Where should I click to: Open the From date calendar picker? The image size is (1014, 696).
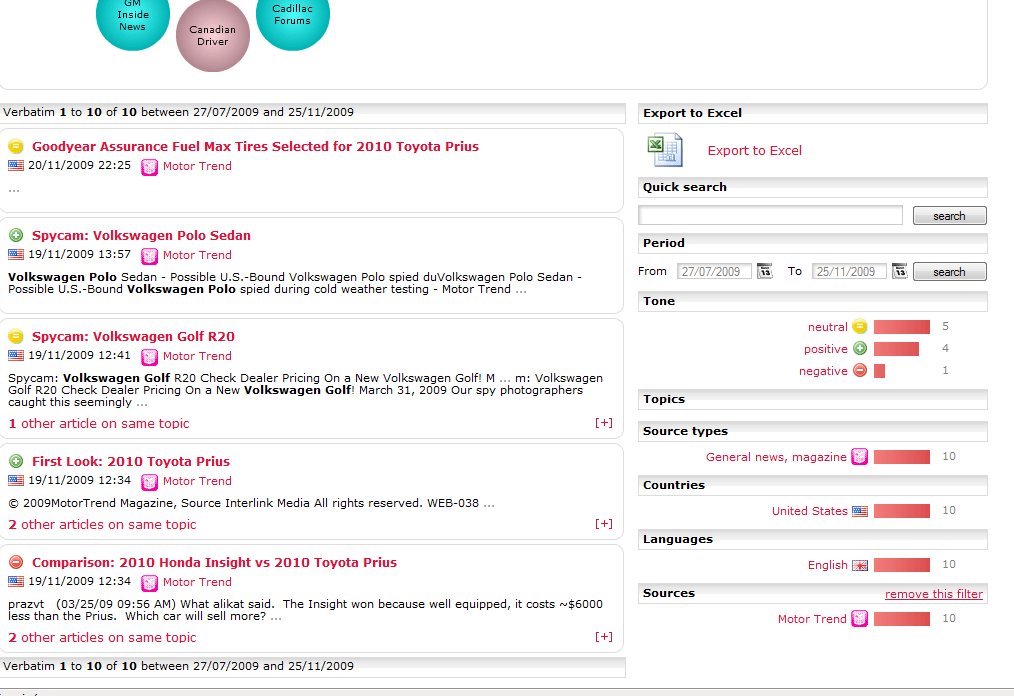(x=765, y=271)
